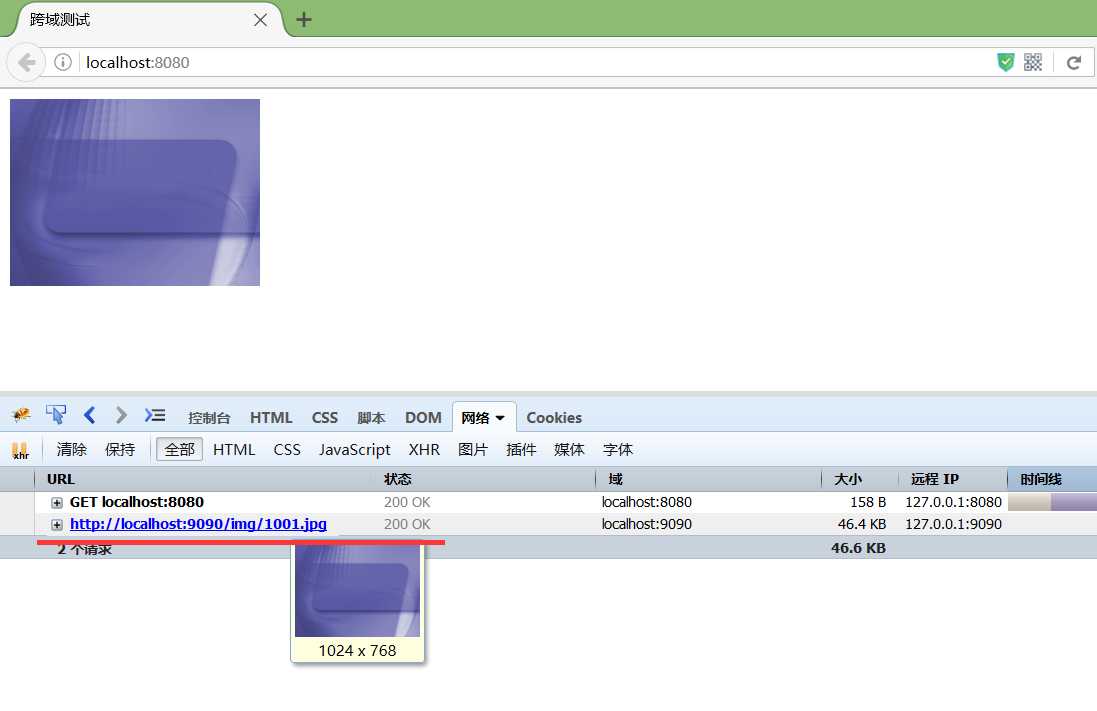The height and width of the screenshot is (711, 1097).
Task: Click the timeline bar for localhost:8080 request
Action: point(1052,502)
